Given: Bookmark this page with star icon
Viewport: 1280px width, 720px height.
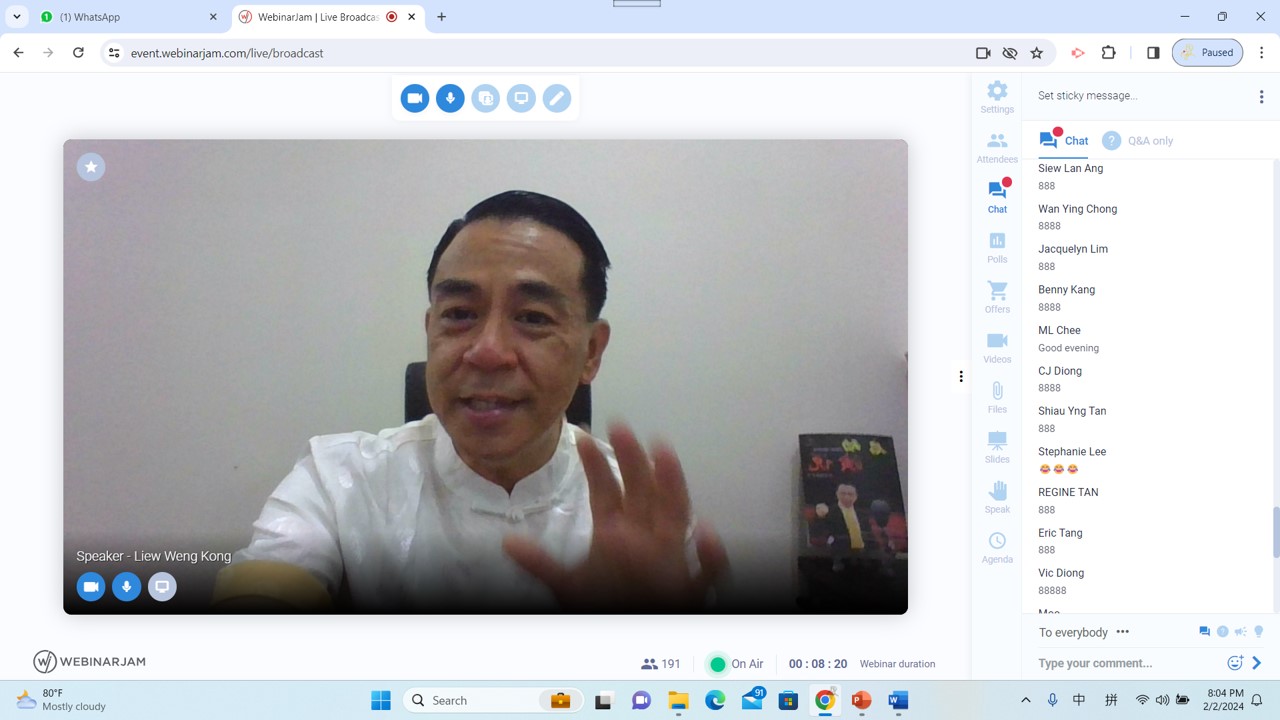Looking at the screenshot, I should tap(1037, 53).
